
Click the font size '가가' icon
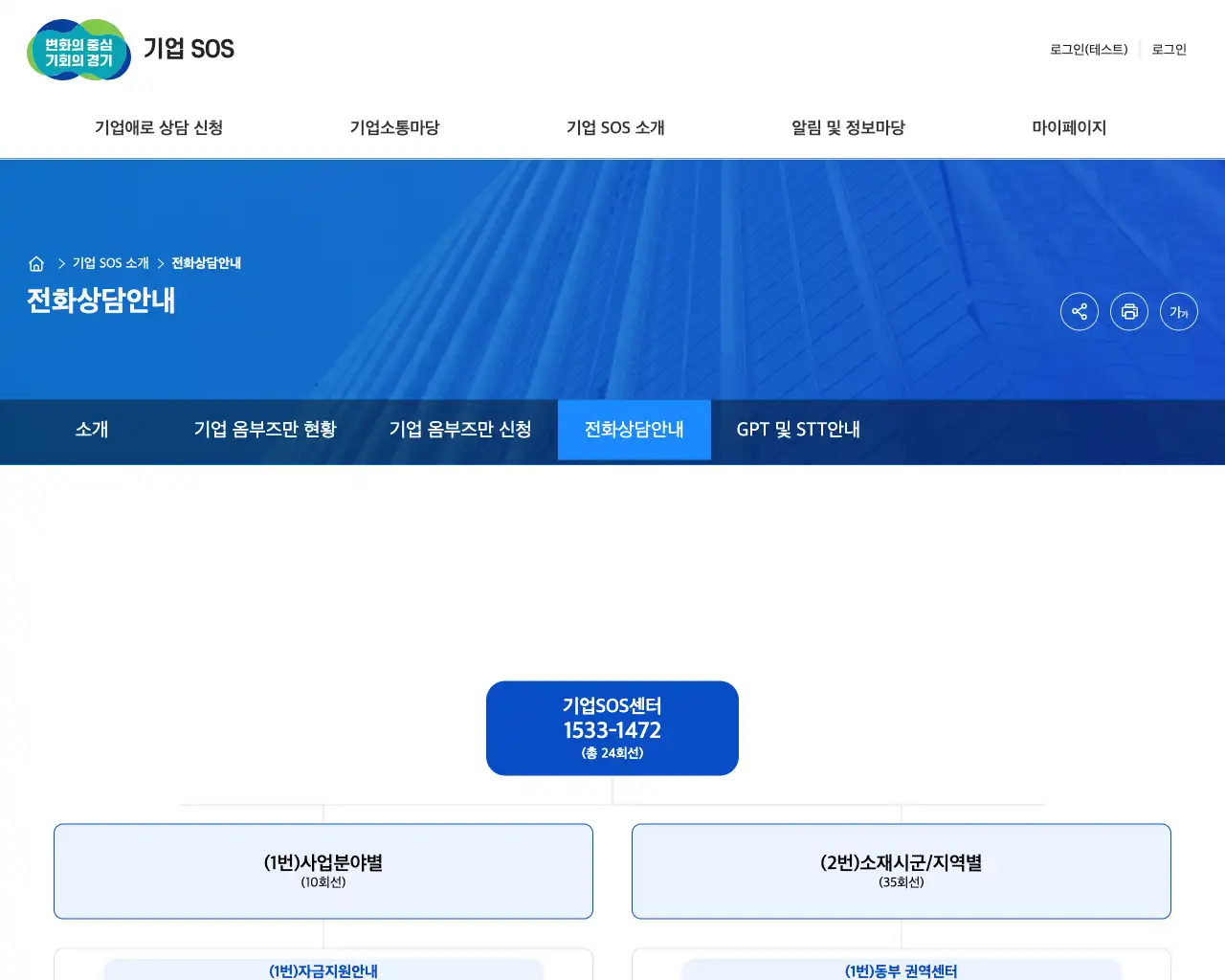(1178, 311)
